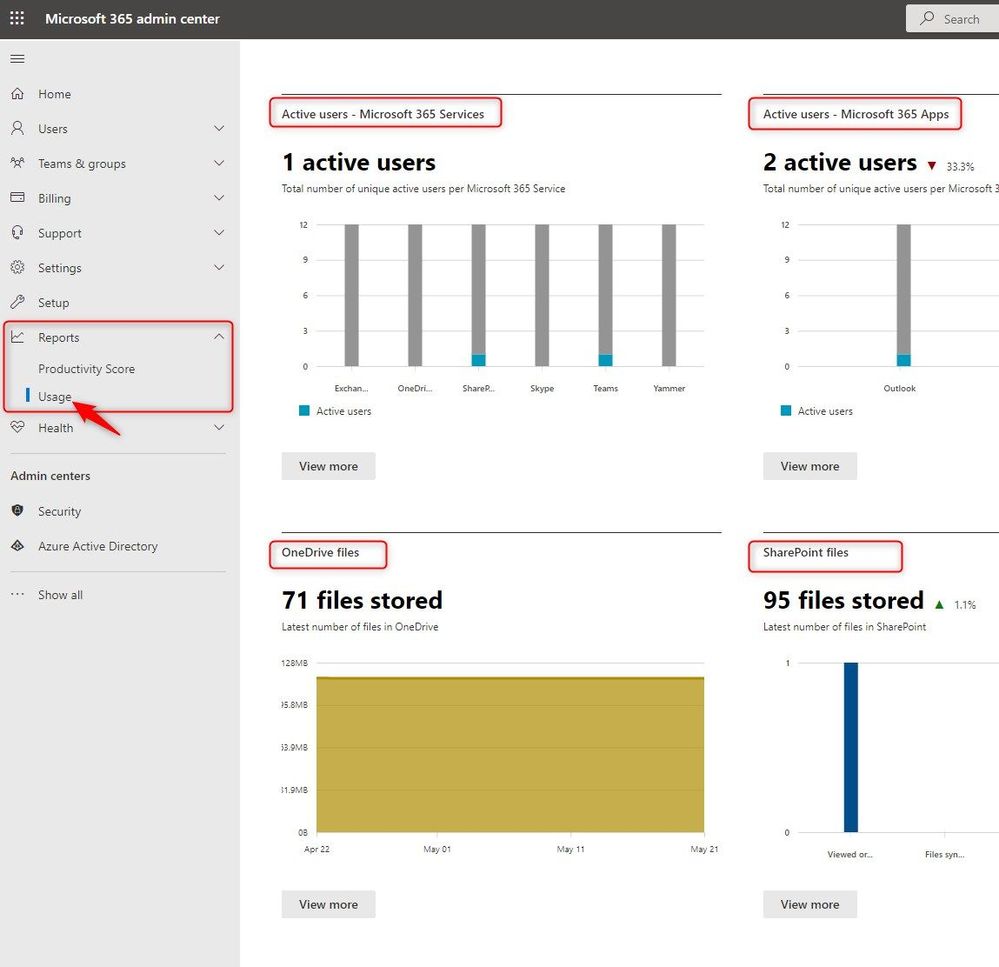Click the Settings gear icon

(18, 268)
